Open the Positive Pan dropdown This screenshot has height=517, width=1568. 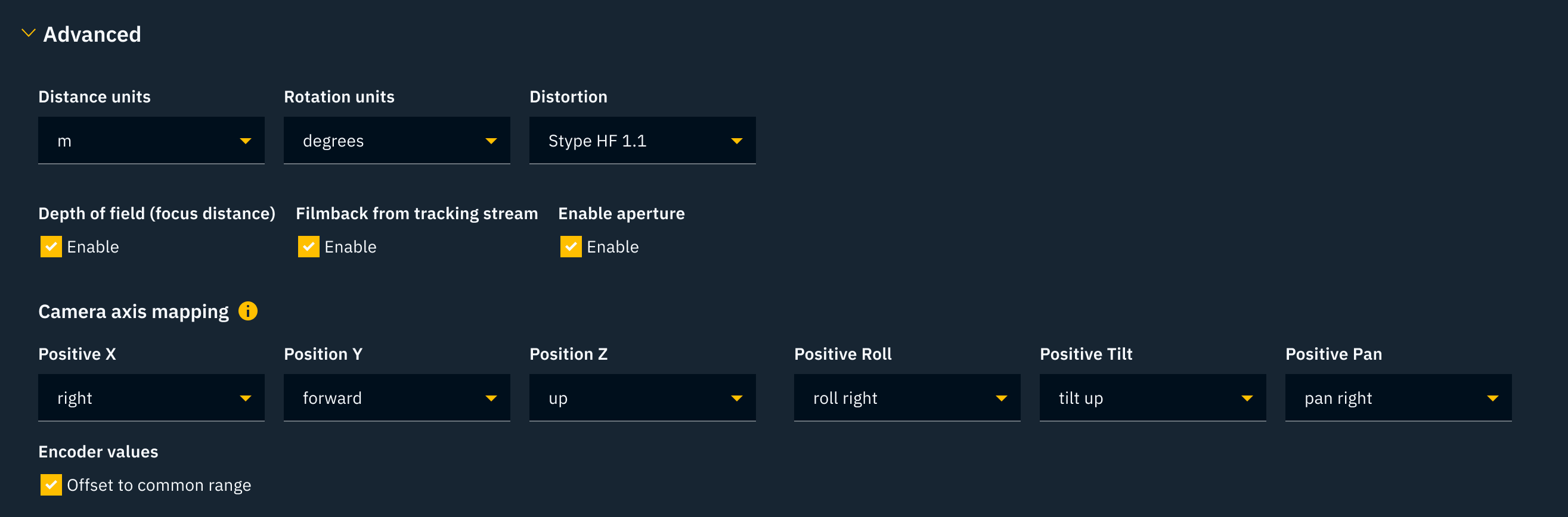pyautogui.click(x=1398, y=398)
